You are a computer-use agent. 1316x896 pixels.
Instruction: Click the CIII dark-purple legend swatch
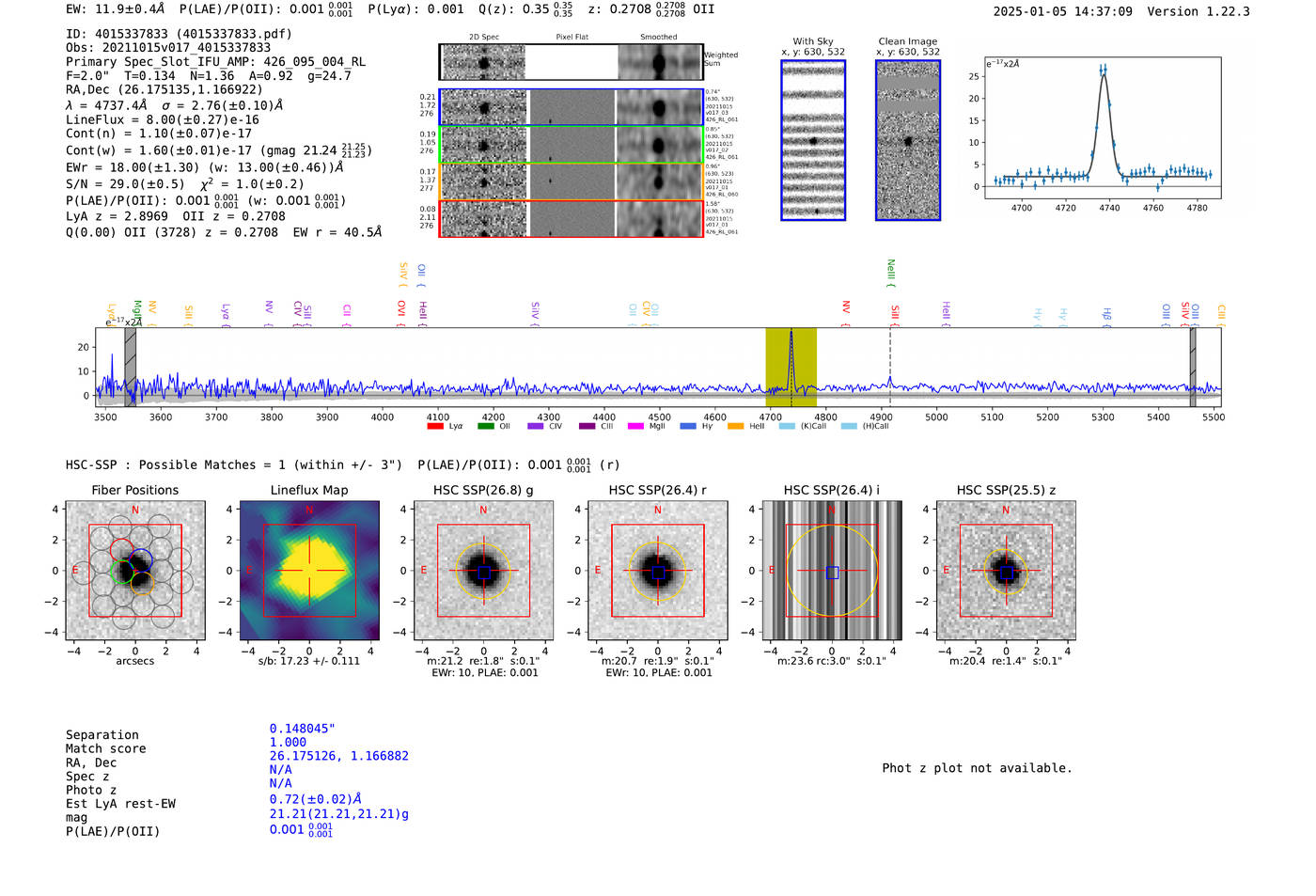click(x=587, y=426)
